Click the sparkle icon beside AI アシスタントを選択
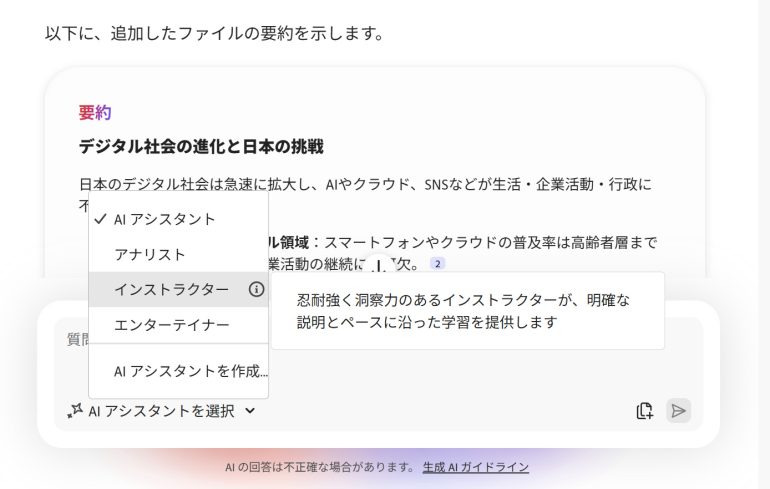 75,410
